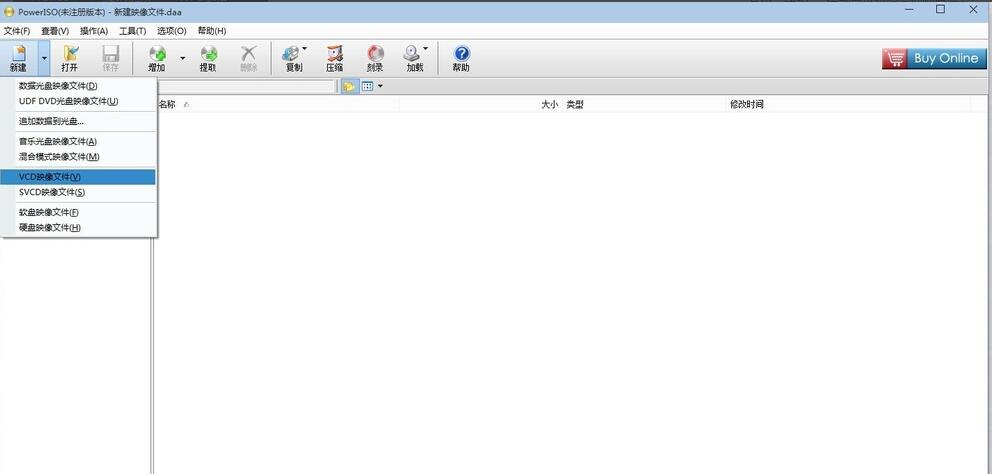Open an image with the 打开 icon

click(x=70, y=58)
